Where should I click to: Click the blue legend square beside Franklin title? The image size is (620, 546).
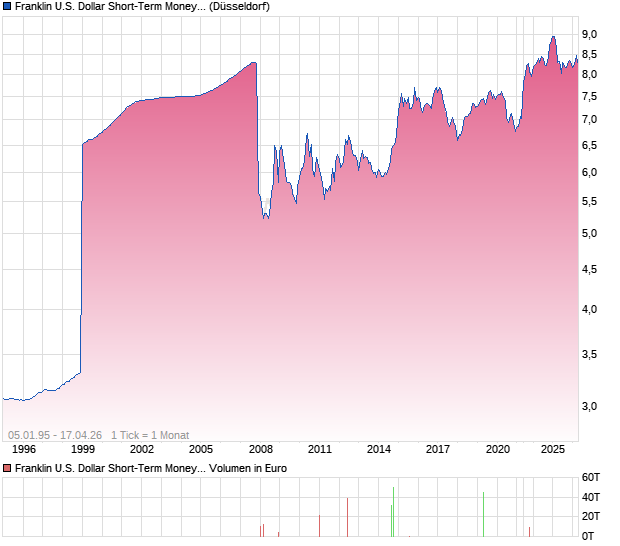tap(7, 6)
